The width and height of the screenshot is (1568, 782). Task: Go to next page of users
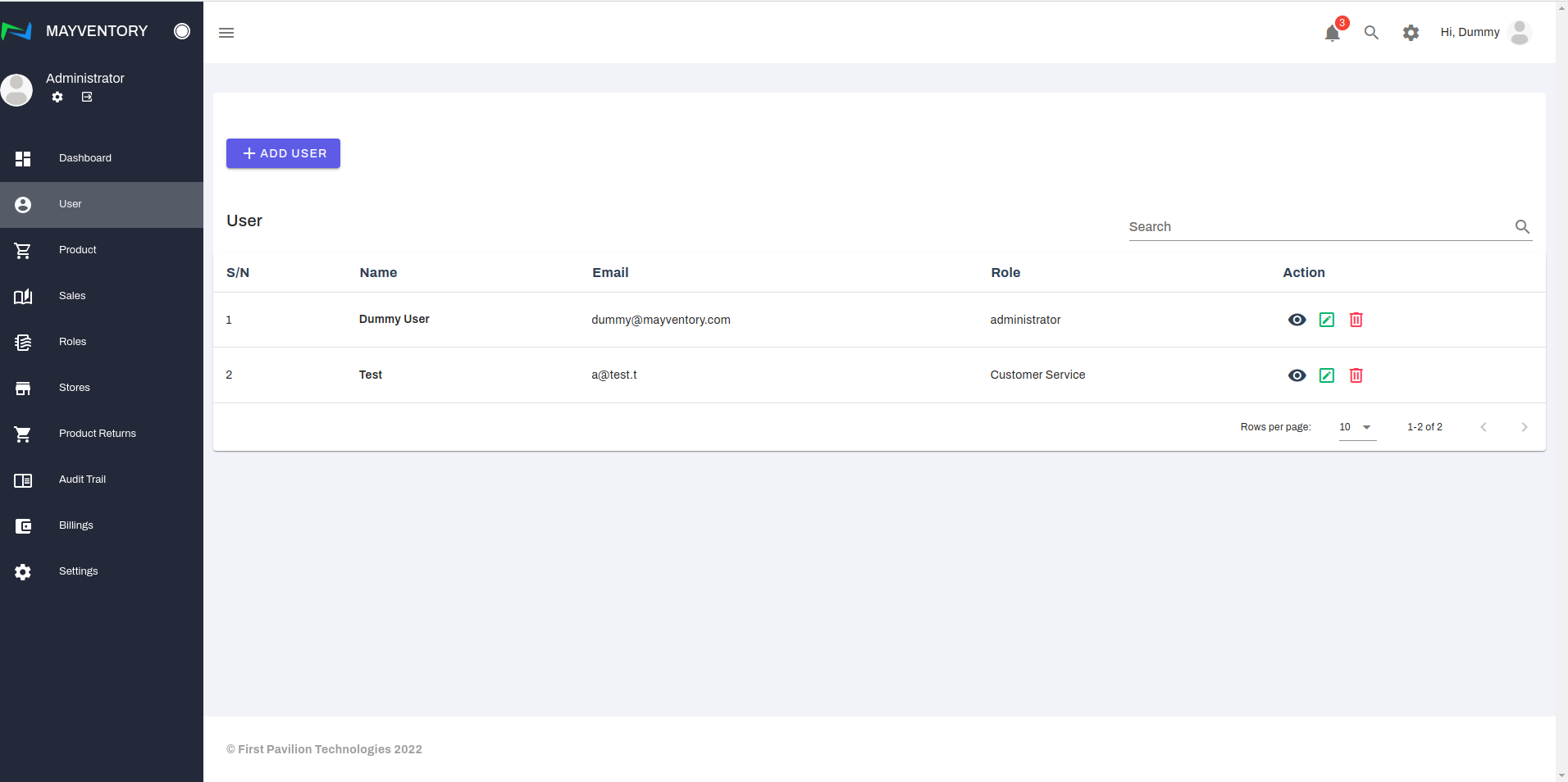click(1525, 427)
